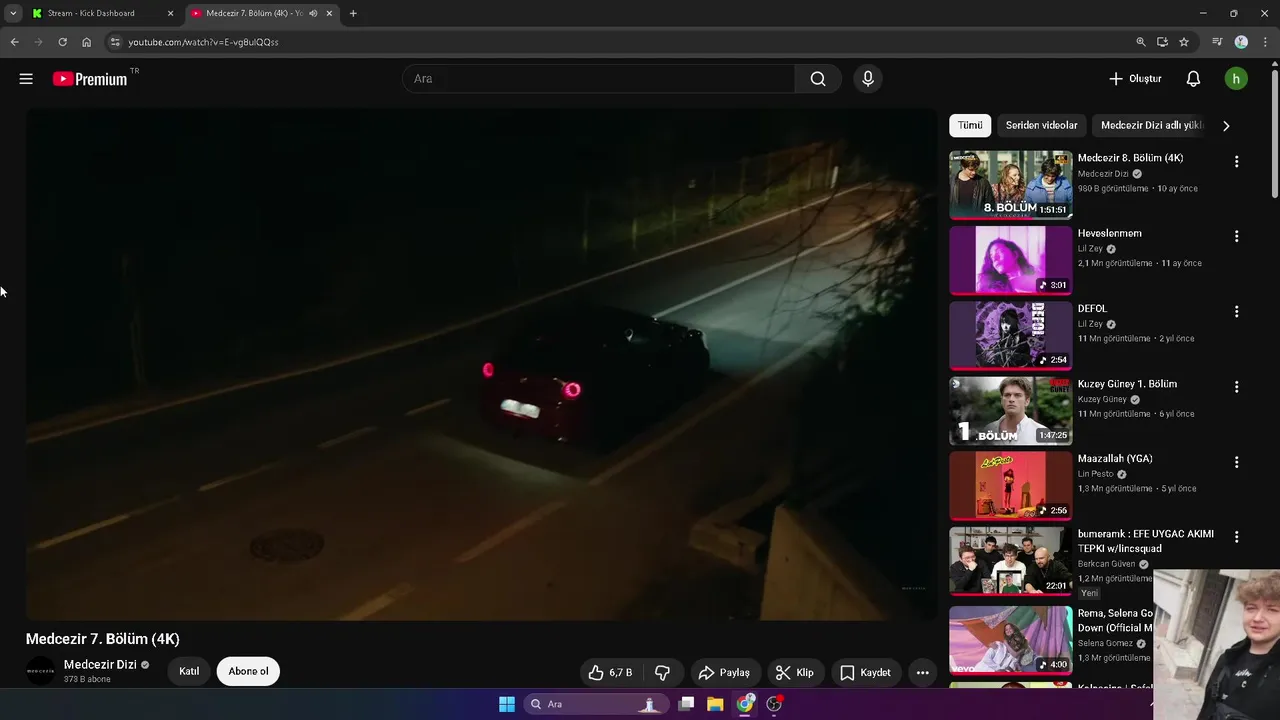Image resolution: width=1280 pixels, height=720 pixels.
Task: Open the browser home page button
Action: click(86, 42)
